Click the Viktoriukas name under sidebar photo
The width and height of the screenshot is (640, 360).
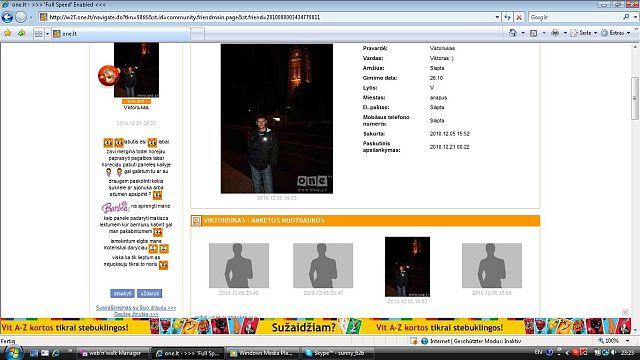point(136,108)
